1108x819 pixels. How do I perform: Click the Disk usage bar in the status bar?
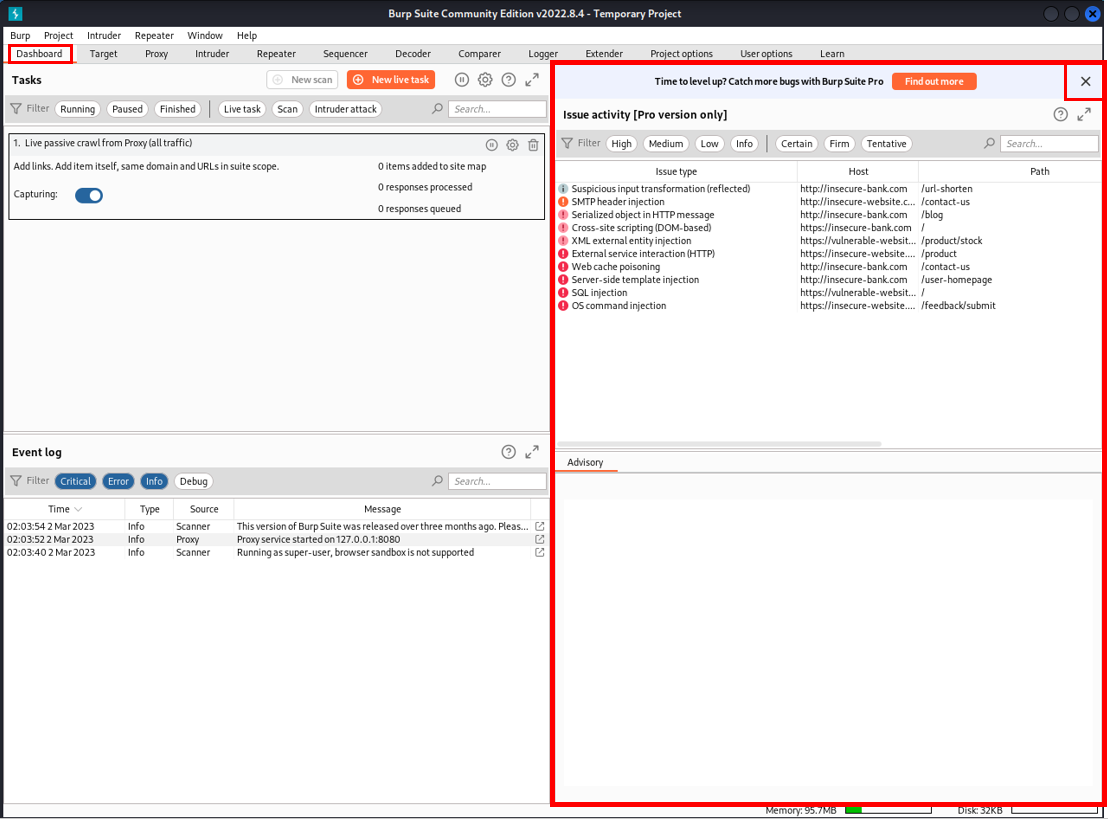(1054, 811)
